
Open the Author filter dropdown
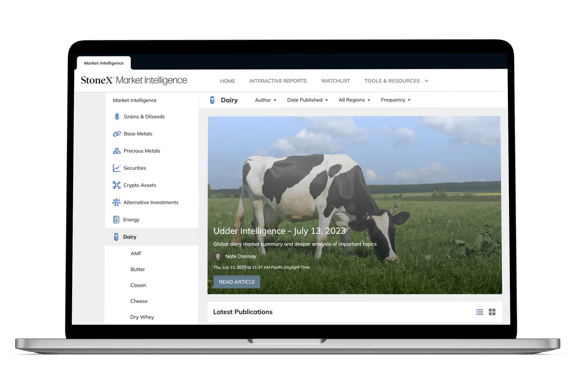point(266,100)
